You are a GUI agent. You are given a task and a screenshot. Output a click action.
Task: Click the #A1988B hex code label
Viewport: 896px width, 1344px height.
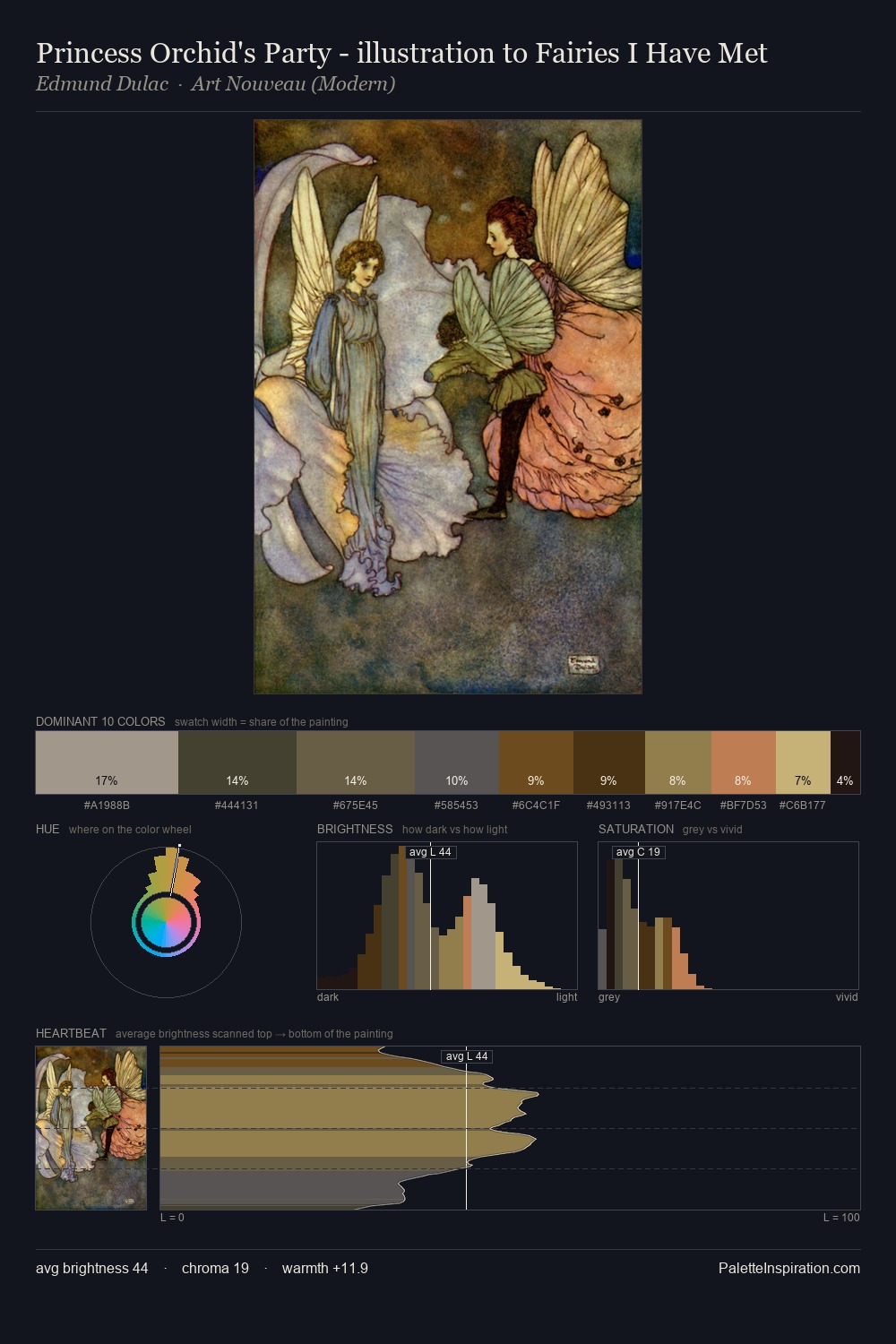(x=107, y=806)
